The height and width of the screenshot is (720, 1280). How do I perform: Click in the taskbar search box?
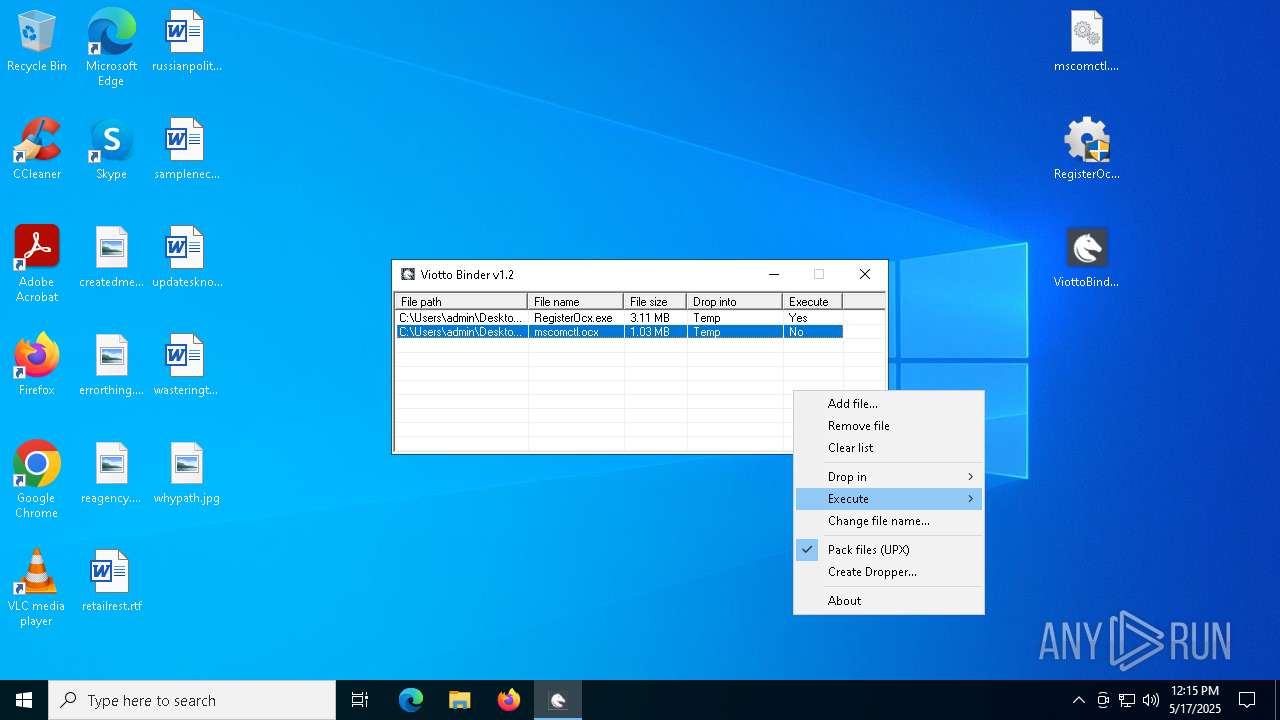[x=192, y=700]
